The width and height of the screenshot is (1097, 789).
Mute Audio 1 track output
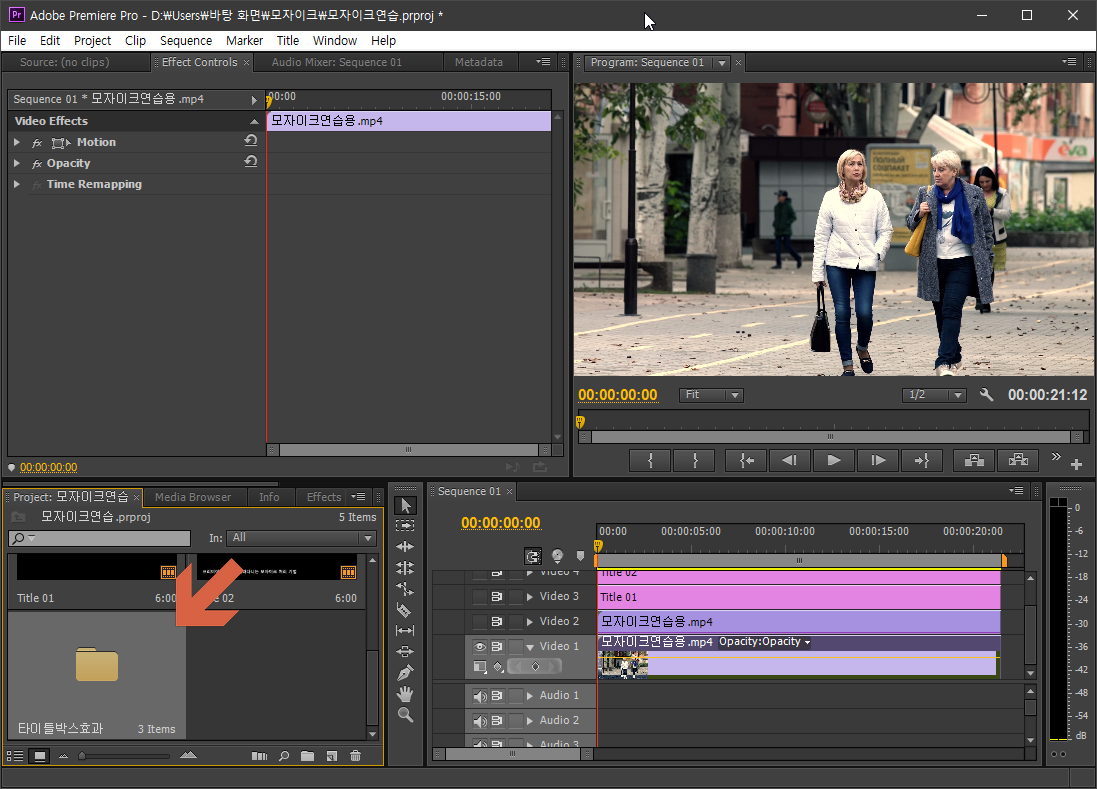tap(480, 696)
